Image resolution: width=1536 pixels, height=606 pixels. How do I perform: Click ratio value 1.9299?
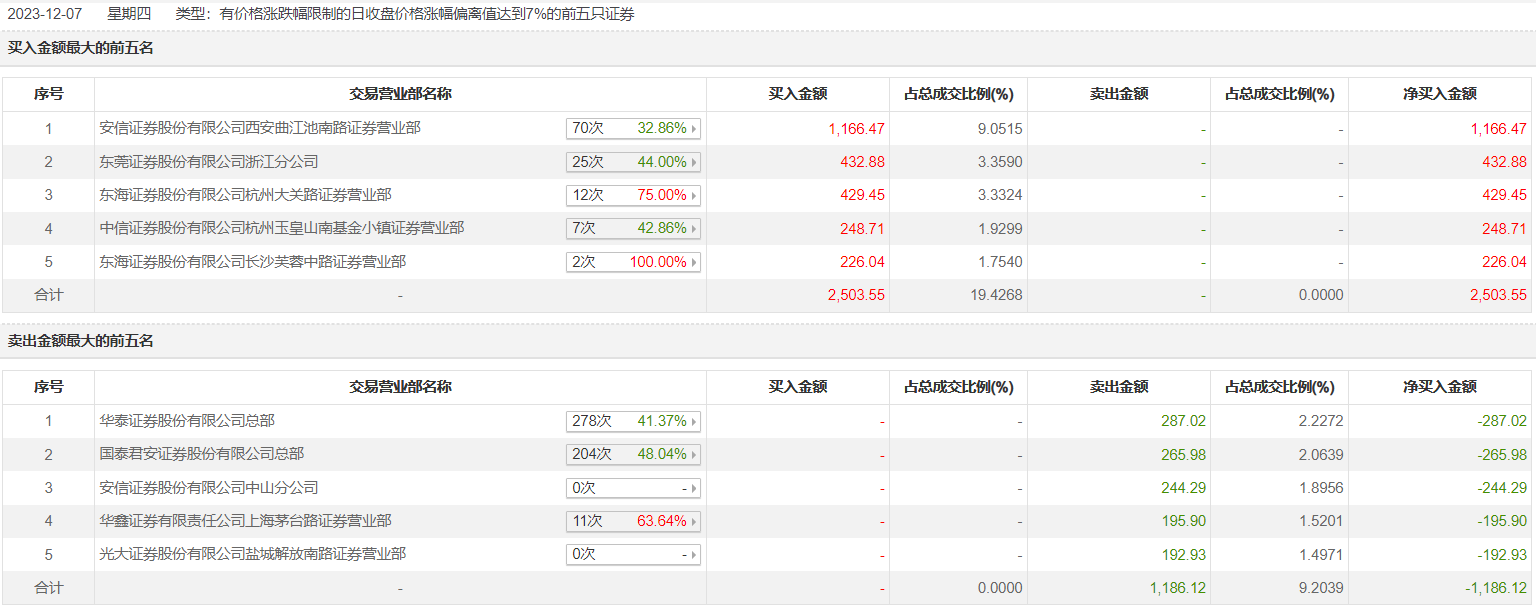[1000, 229]
